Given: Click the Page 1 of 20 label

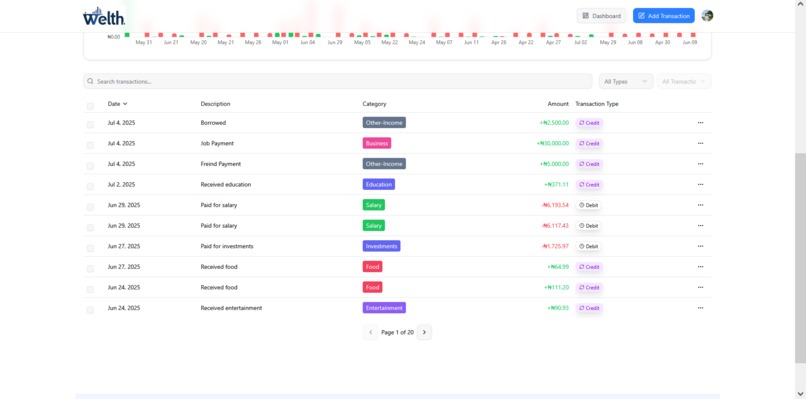Looking at the screenshot, I should point(397,333).
